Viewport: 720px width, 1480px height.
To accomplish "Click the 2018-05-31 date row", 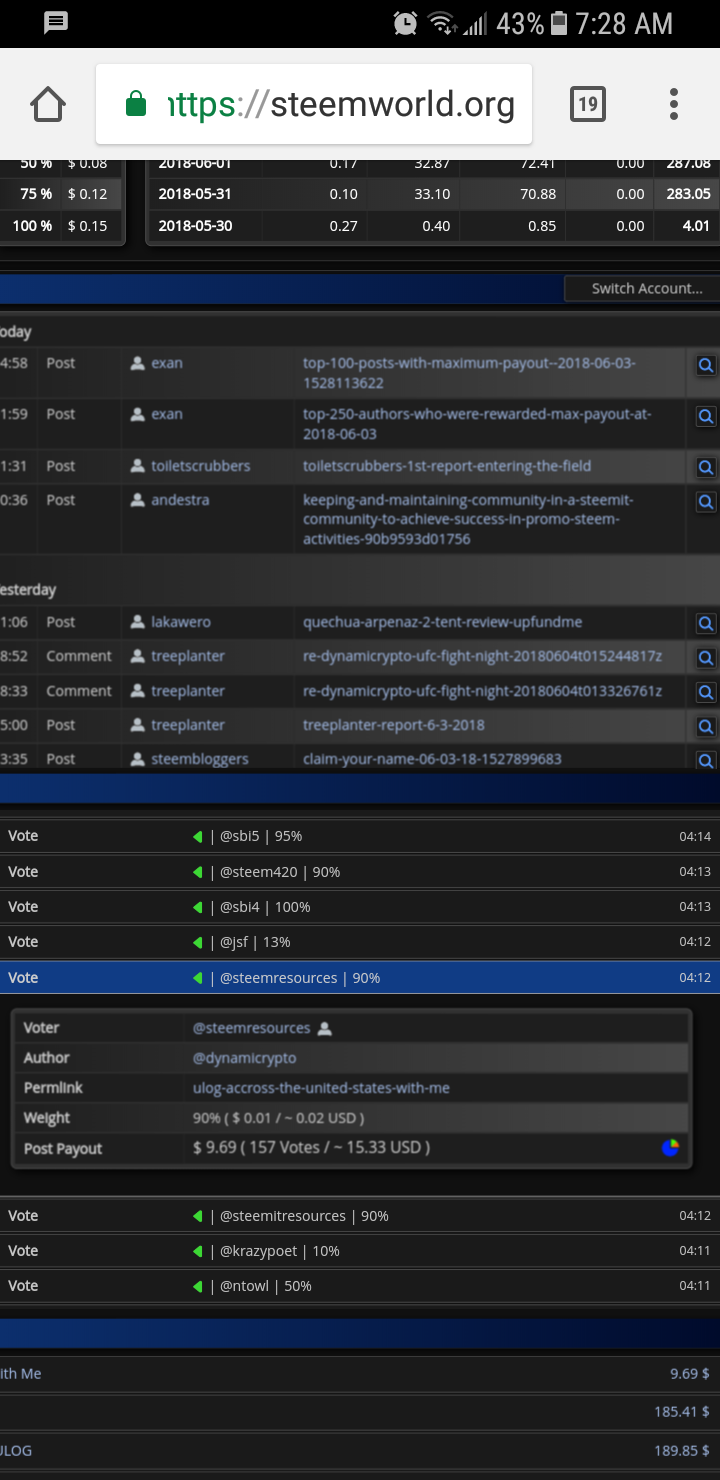I will tap(434, 194).
